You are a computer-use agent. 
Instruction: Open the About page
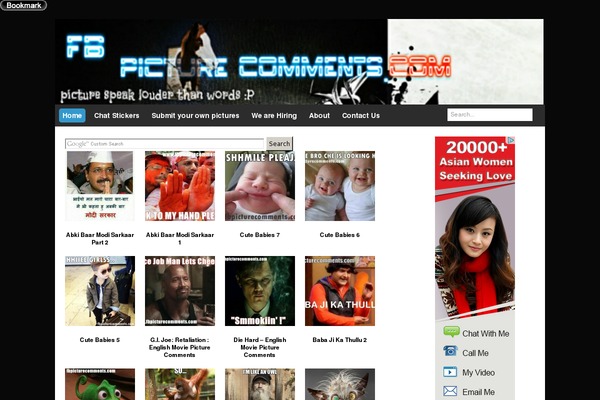(x=319, y=116)
